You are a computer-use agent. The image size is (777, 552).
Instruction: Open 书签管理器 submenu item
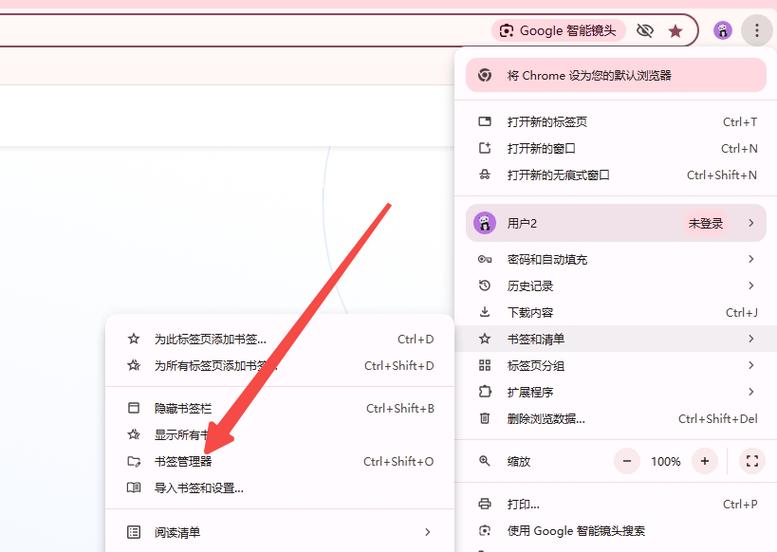click(280, 461)
